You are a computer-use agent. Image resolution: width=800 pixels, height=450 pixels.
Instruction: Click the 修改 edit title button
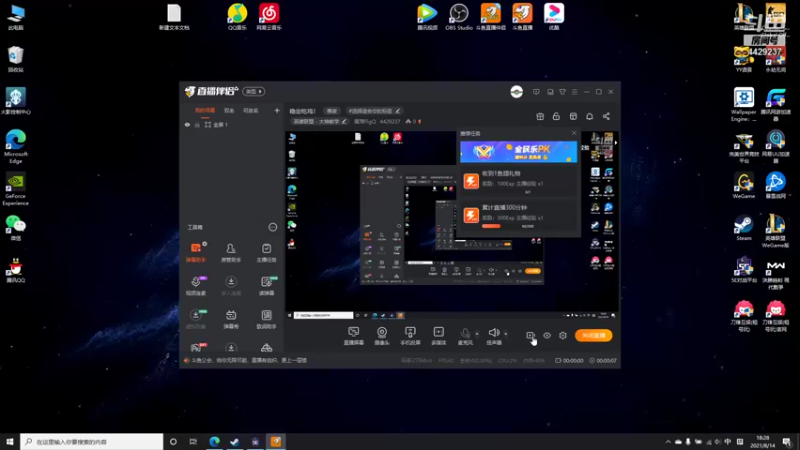click(x=332, y=111)
